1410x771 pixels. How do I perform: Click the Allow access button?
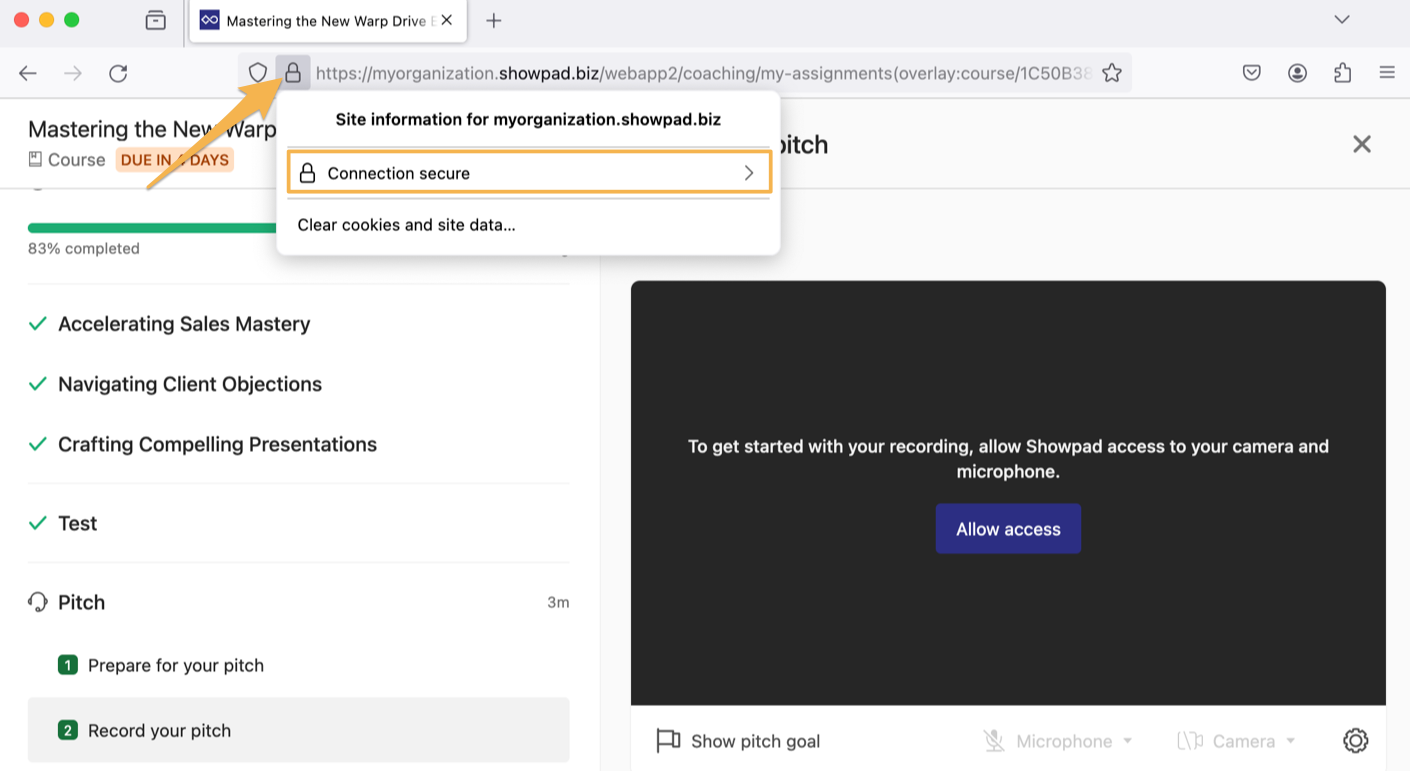pyautogui.click(x=1008, y=528)
